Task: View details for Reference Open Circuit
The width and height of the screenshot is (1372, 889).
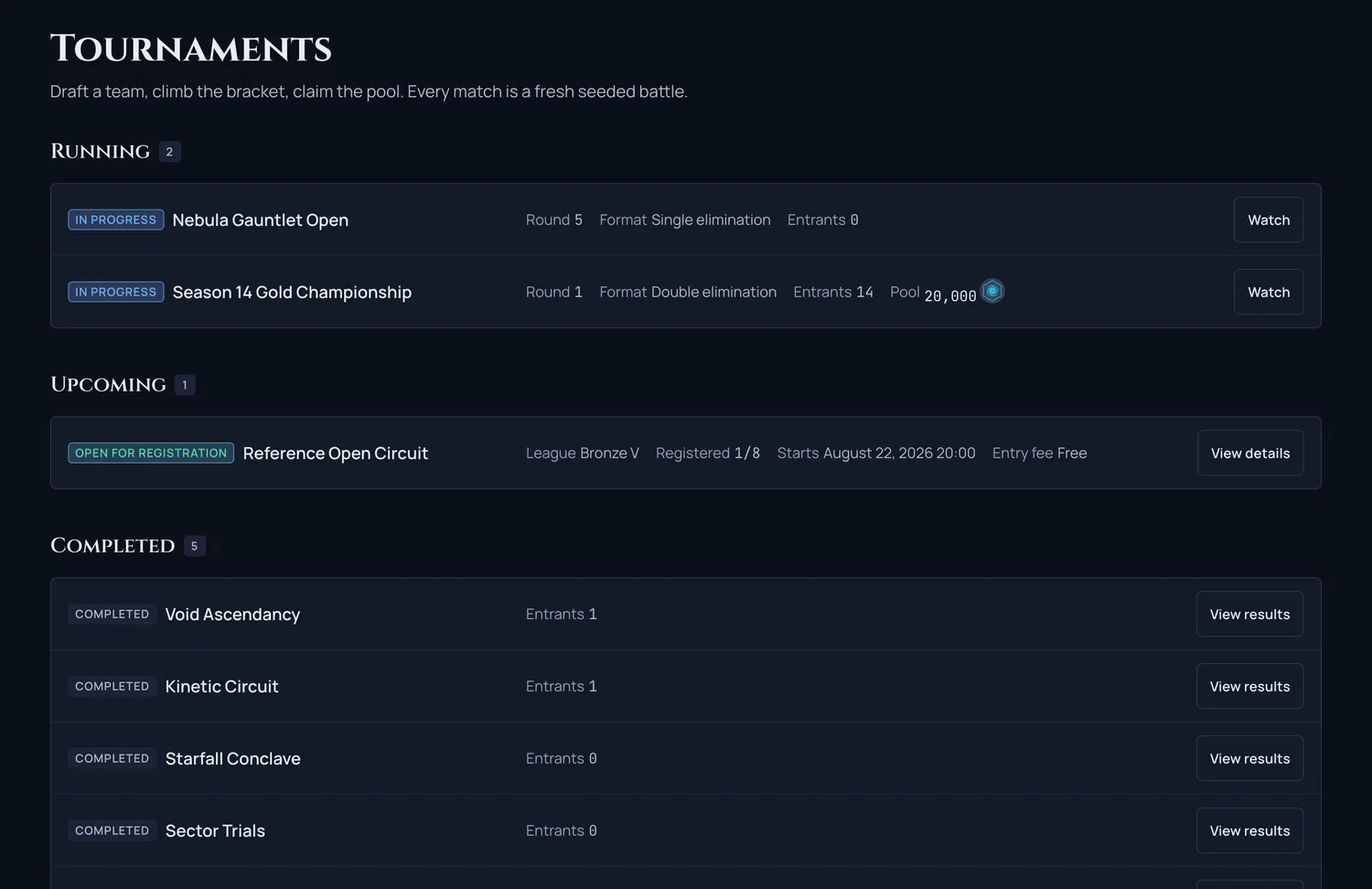Action: 1250,453
